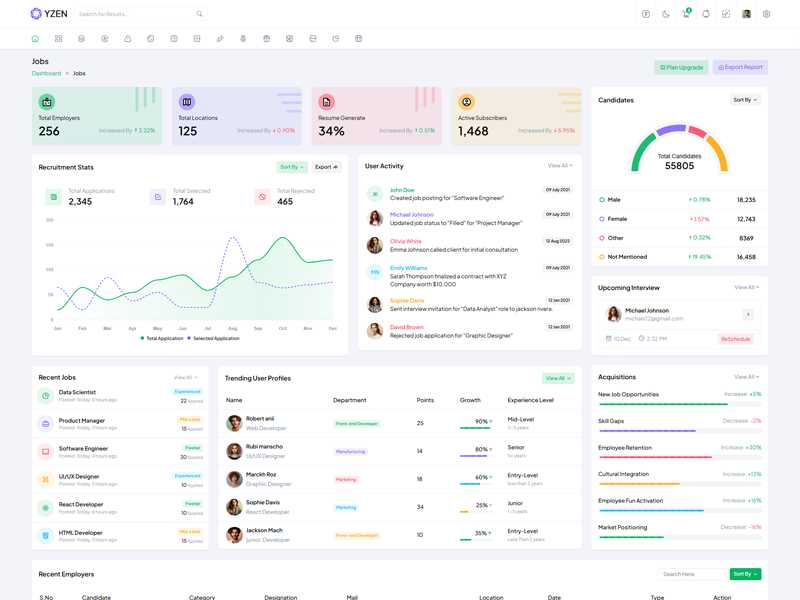This screenshot has height=600, width=800.
Task: Open Sort By dropdown in Recruitment Stats
Action: tap(291, 167)
